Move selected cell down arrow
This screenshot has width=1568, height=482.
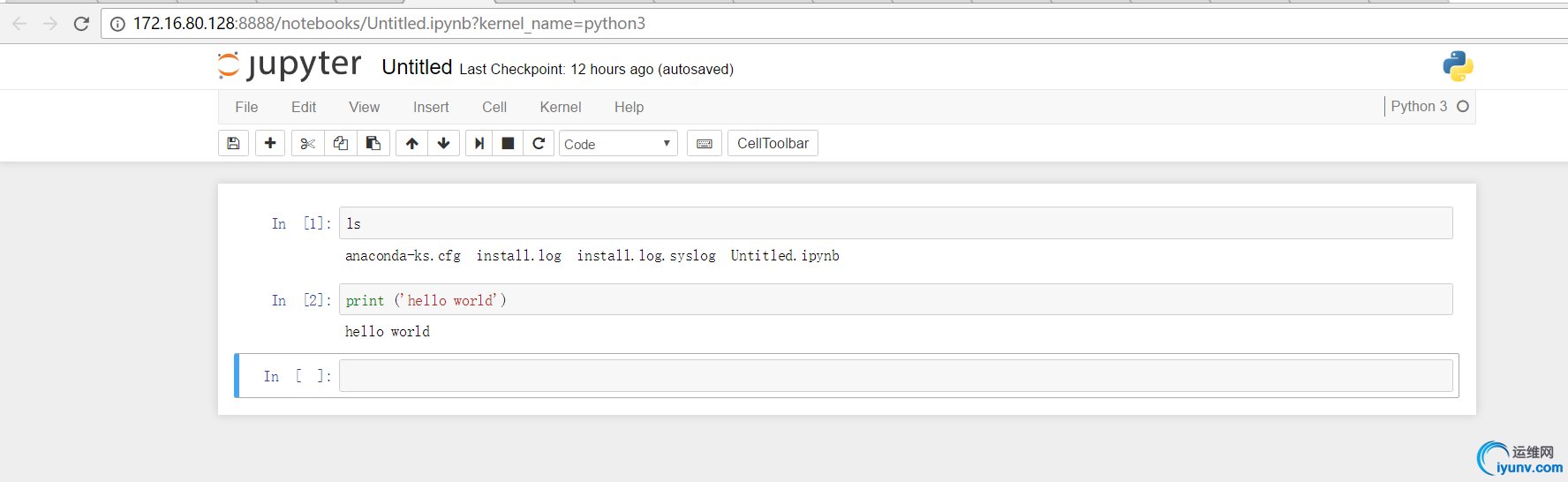tap(444, 143)
